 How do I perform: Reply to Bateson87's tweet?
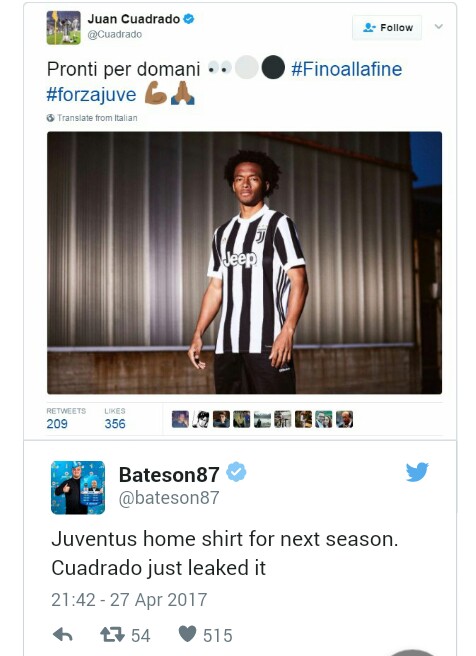63,635
